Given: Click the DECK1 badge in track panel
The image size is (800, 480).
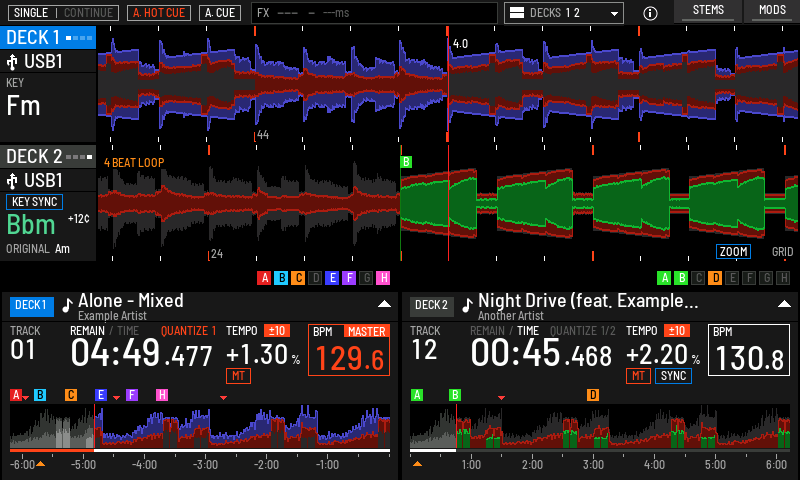Looking at the screenshot, I should [32, 306].
